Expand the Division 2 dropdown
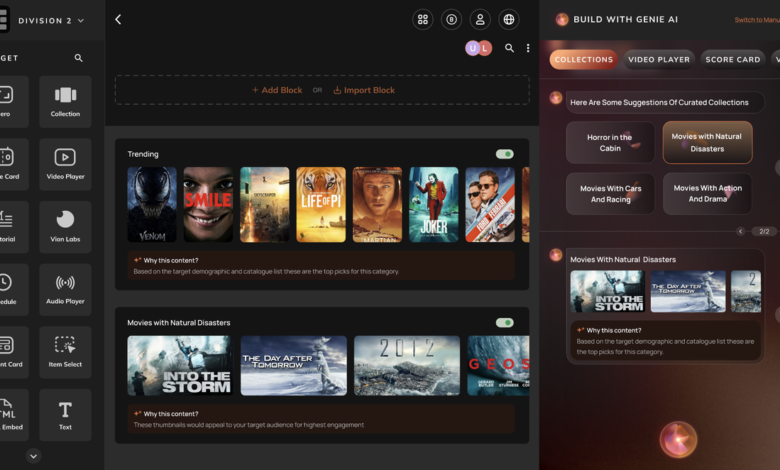The width and height of the screenshot is (780, 470). (51, 21)
